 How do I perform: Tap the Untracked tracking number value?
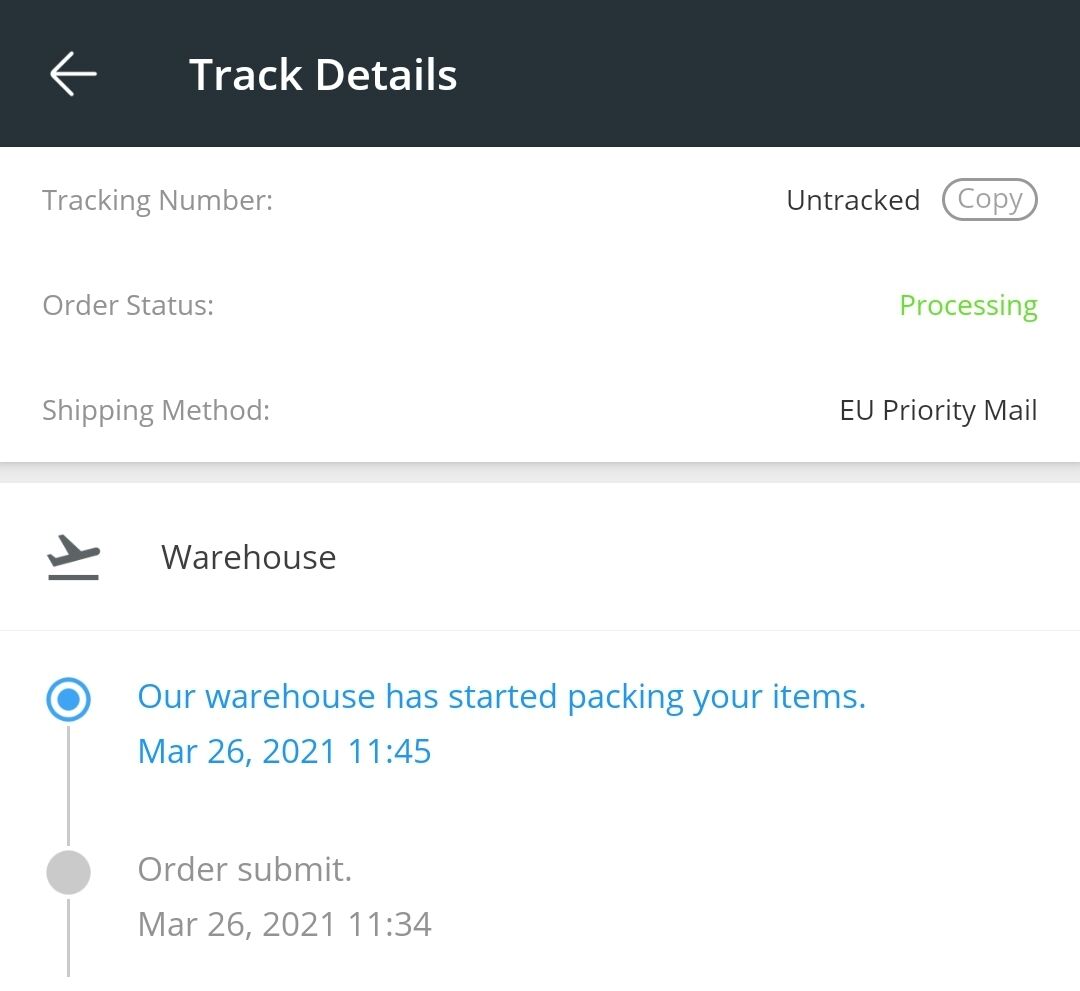tap(853, 200)
